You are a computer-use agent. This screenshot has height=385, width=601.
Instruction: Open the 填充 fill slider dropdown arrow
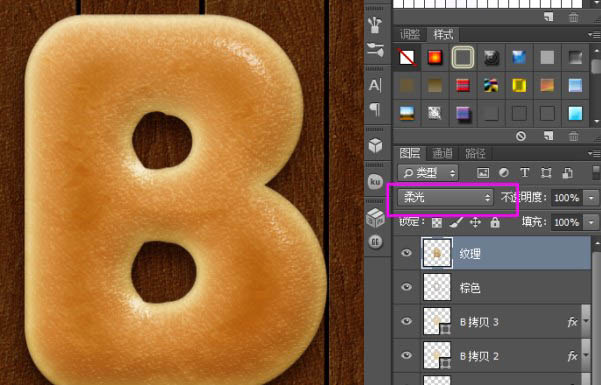(591, 222)
